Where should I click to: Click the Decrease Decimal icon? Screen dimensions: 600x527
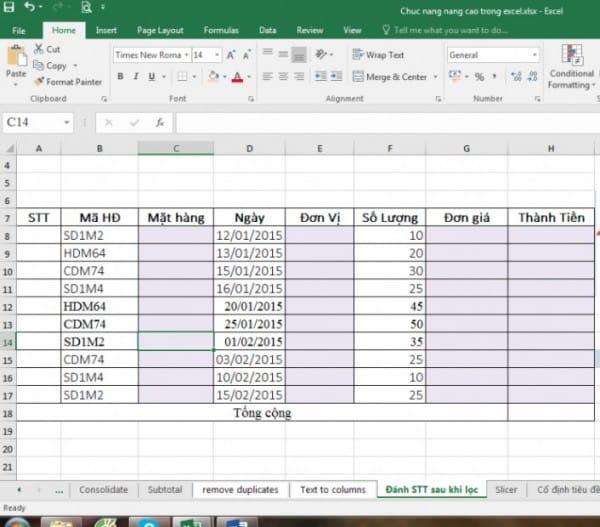[533, 77]
